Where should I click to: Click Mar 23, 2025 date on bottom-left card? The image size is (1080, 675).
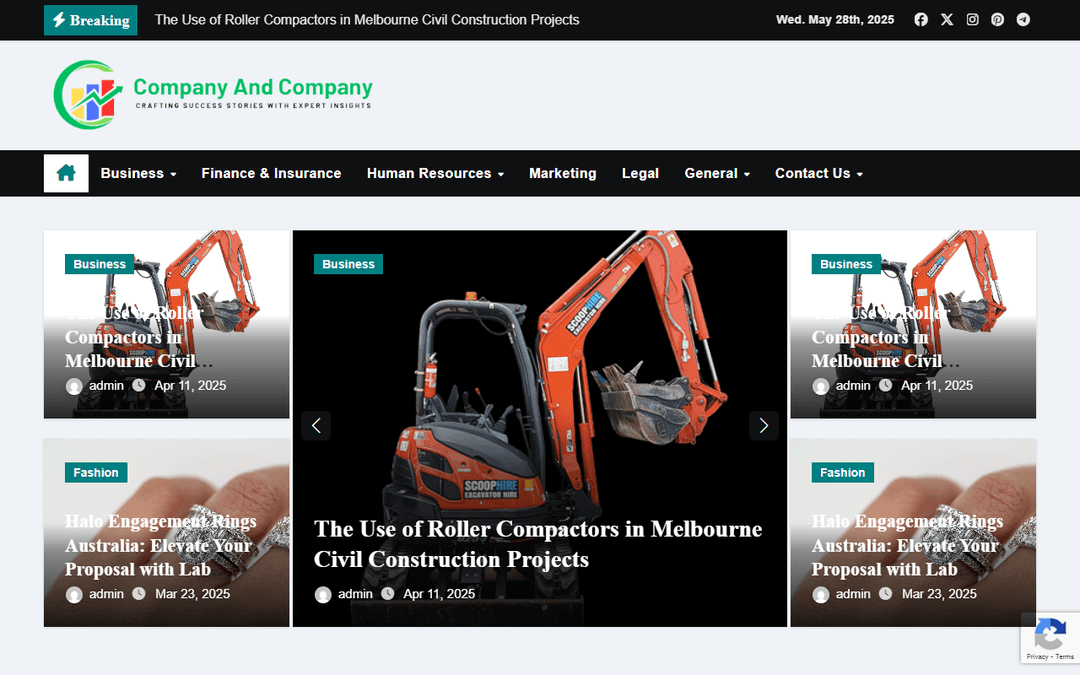pos(192,594)
